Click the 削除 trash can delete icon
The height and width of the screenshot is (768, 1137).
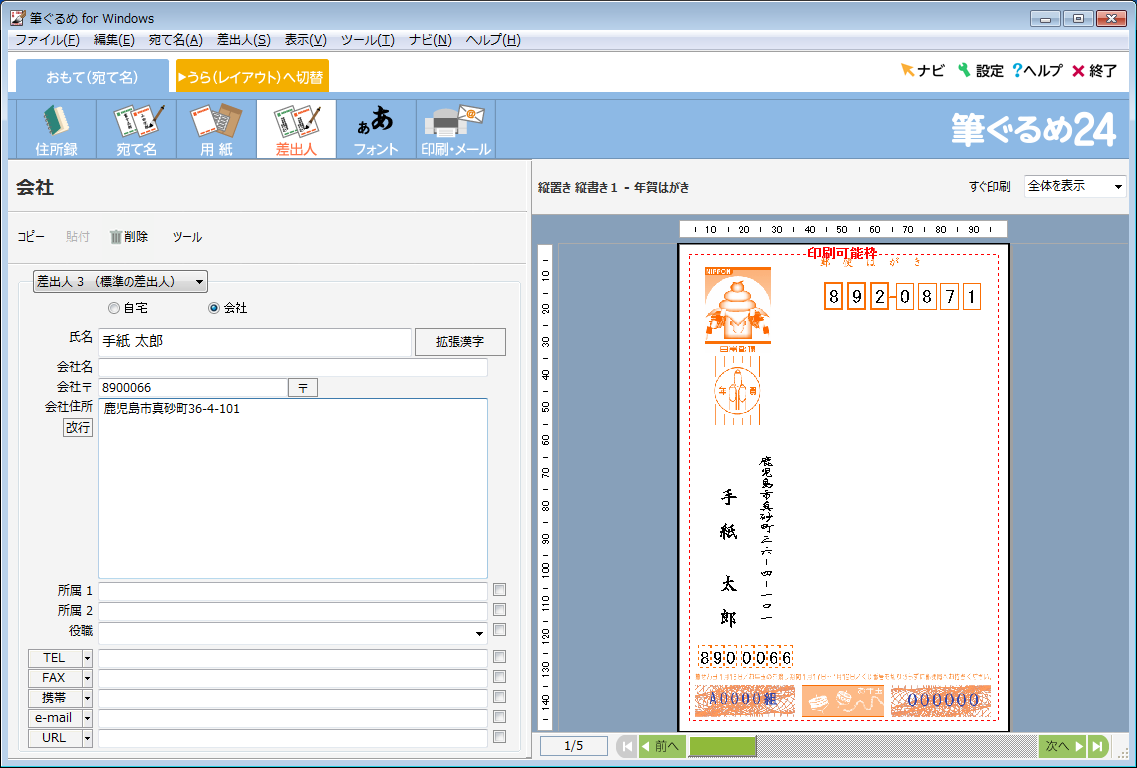coord(128,236)
